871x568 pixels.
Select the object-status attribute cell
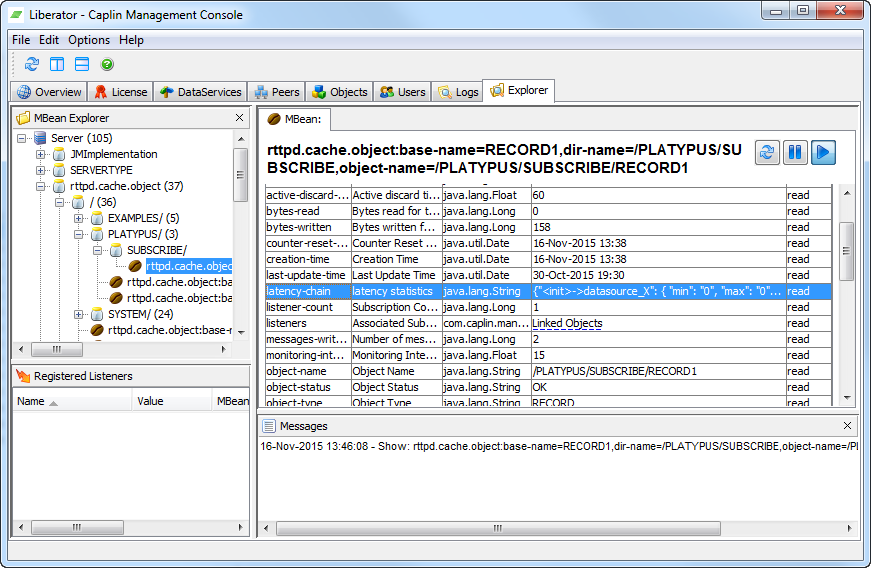click(308, 387)
